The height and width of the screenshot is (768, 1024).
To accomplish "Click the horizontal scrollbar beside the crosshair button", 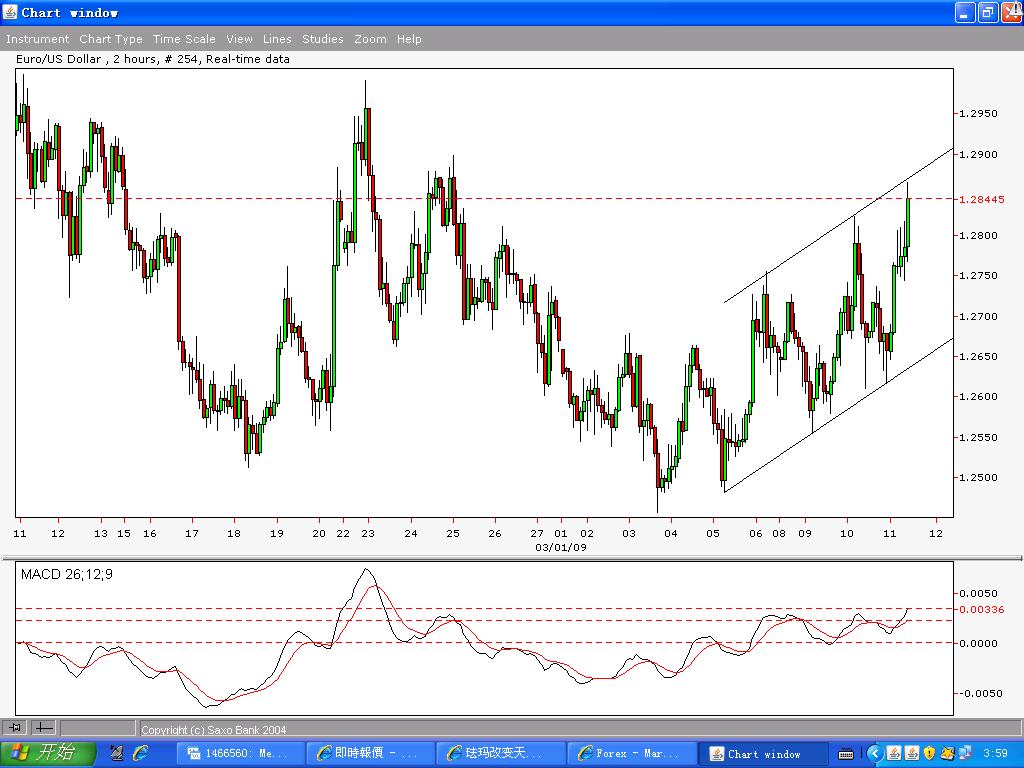I will pos(98,727).
